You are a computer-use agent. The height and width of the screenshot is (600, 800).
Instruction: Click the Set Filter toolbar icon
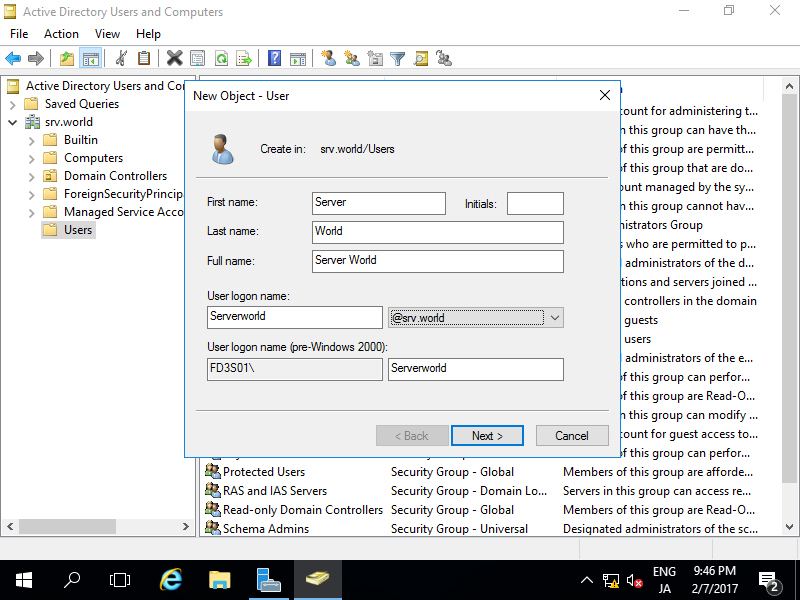coord(397,57)
